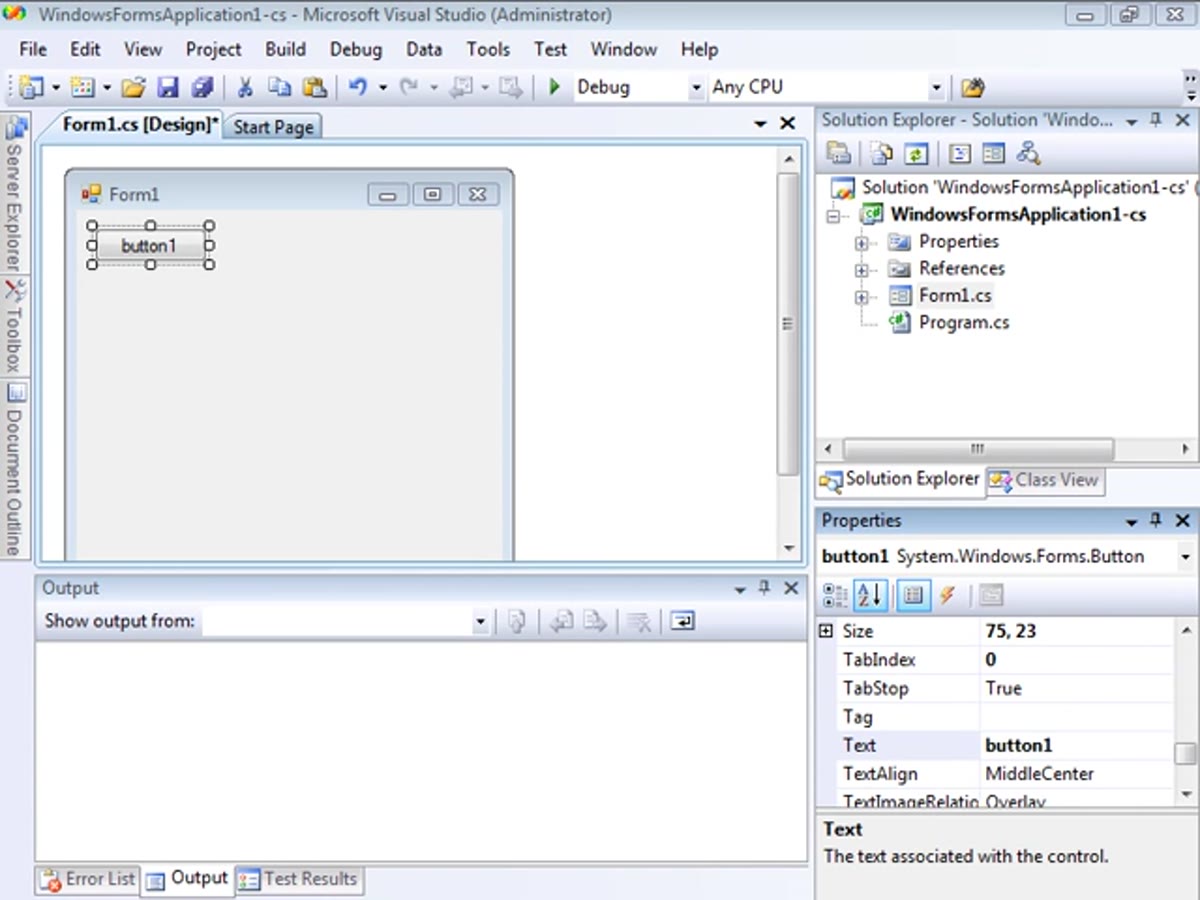Switch to the Error List tab
The height and width of the screenshot is (900, 1200).
tap(87, 879)
